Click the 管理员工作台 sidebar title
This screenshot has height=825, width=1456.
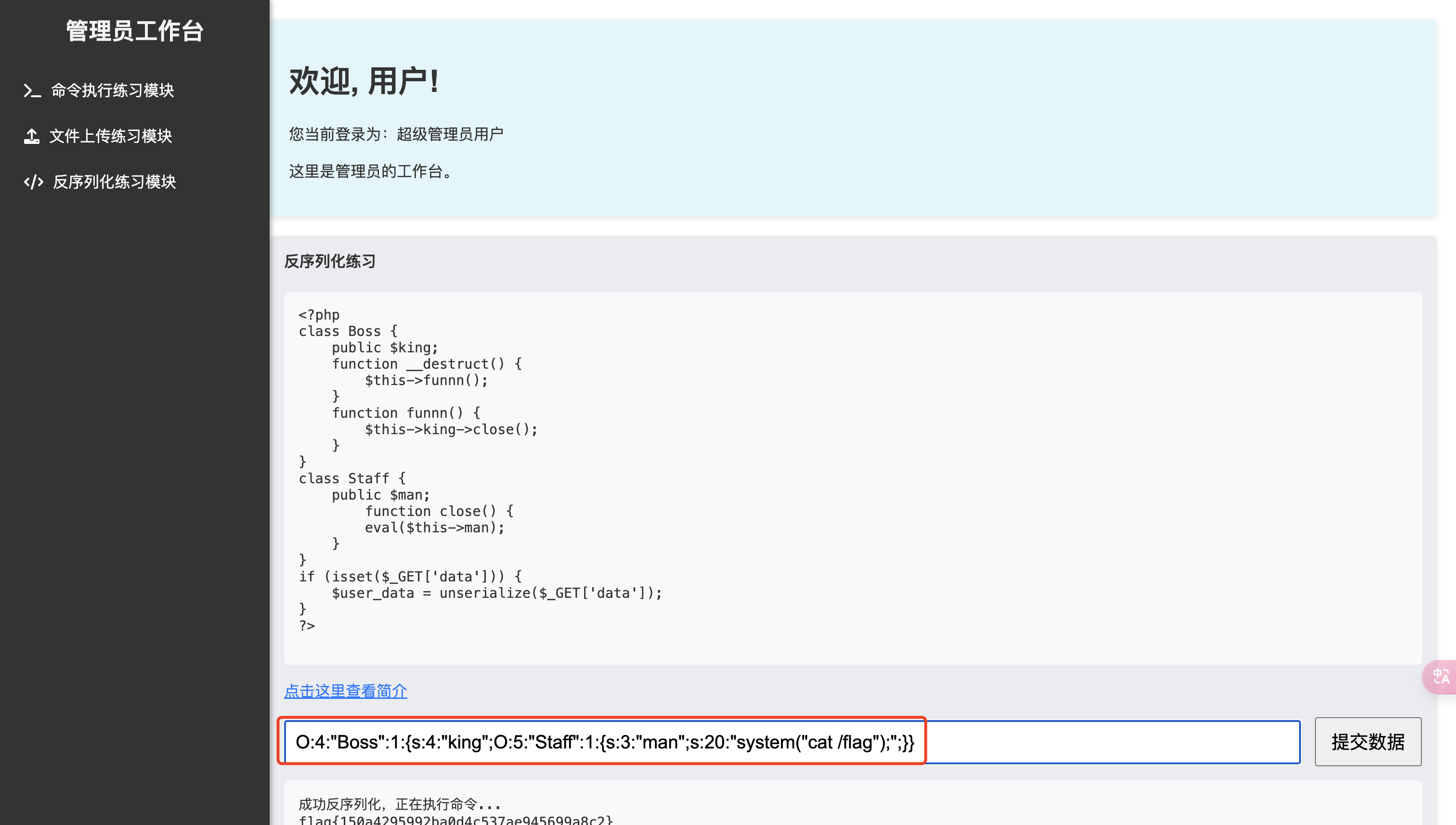point(134,31)
